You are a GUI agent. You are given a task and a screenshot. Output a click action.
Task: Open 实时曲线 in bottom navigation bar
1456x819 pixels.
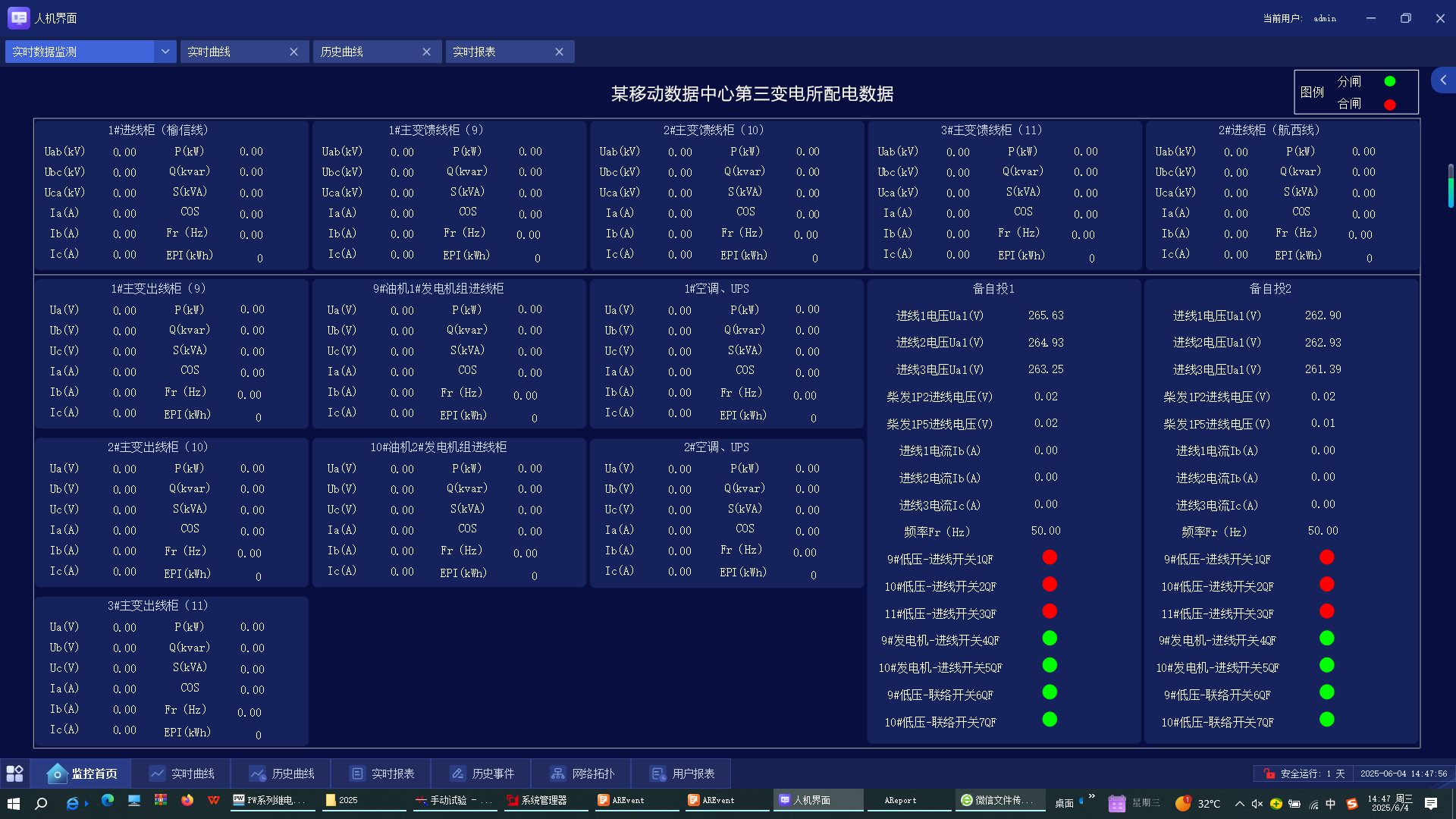pos(182,773)
